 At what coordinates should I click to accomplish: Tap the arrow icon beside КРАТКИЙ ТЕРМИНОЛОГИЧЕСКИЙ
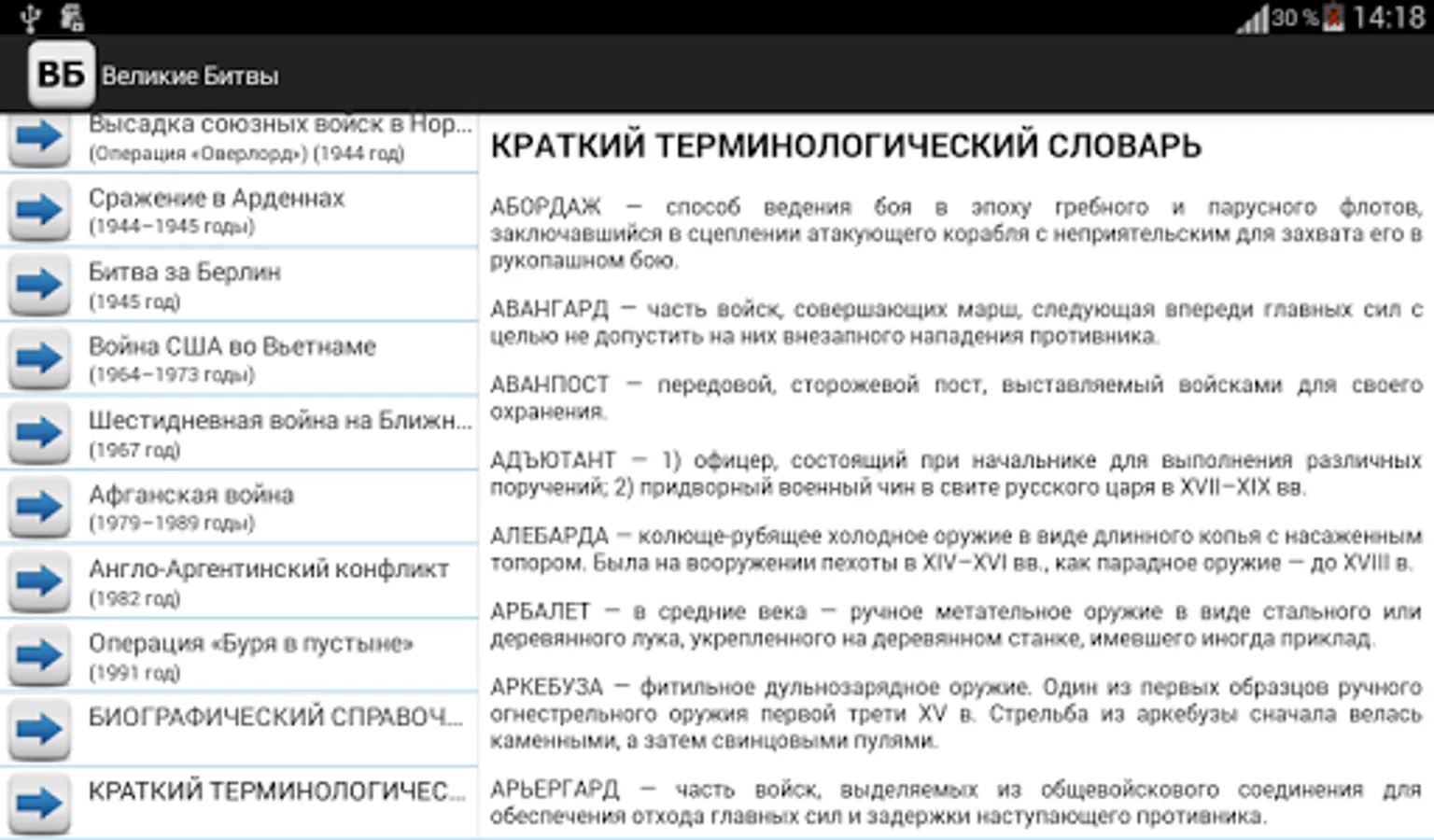point(39,803)
